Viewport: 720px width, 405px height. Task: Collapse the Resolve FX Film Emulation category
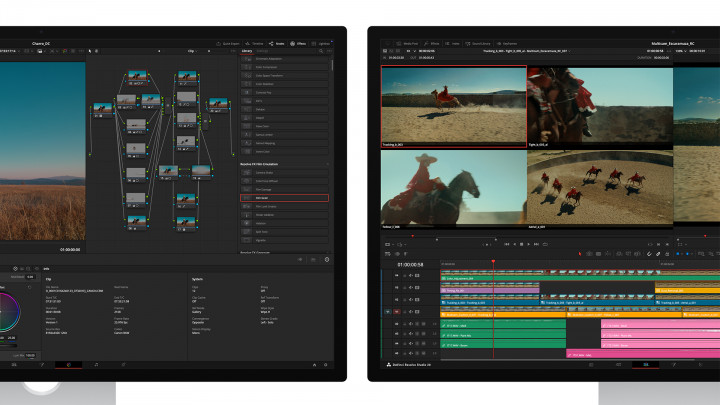[327, 164]
